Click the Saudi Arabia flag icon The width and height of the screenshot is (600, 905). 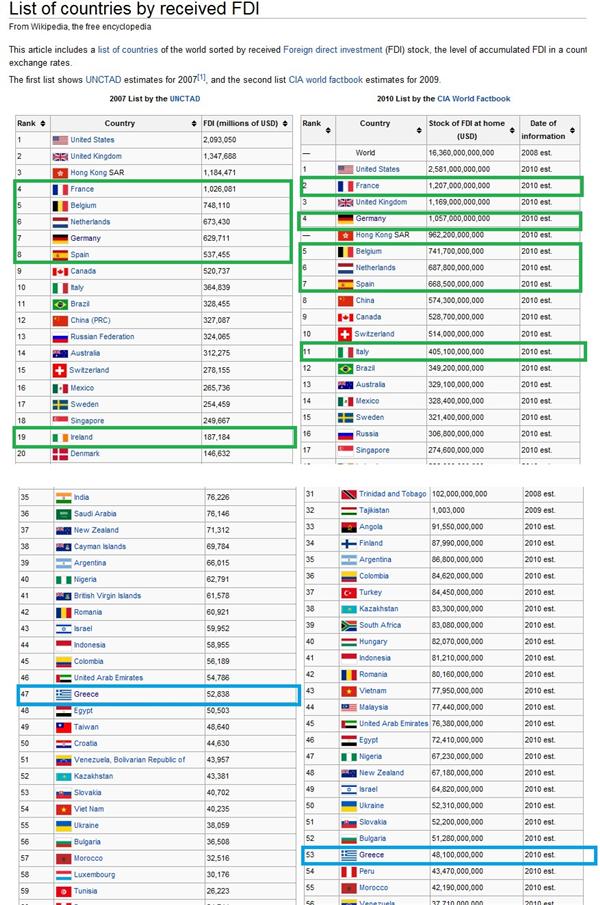tap(63, 514)
